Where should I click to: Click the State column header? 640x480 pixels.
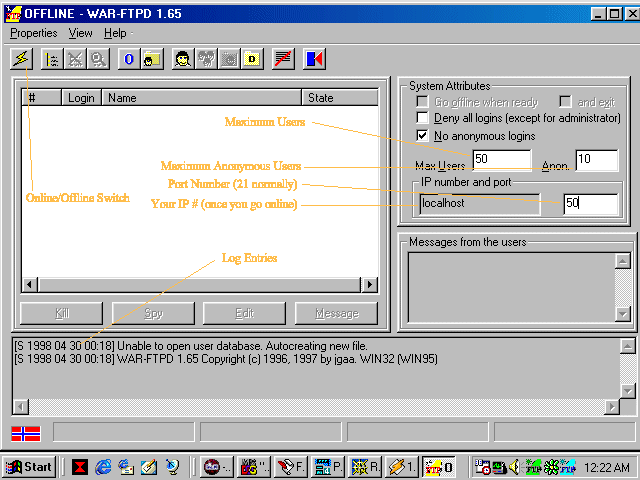tap(340, 98)
